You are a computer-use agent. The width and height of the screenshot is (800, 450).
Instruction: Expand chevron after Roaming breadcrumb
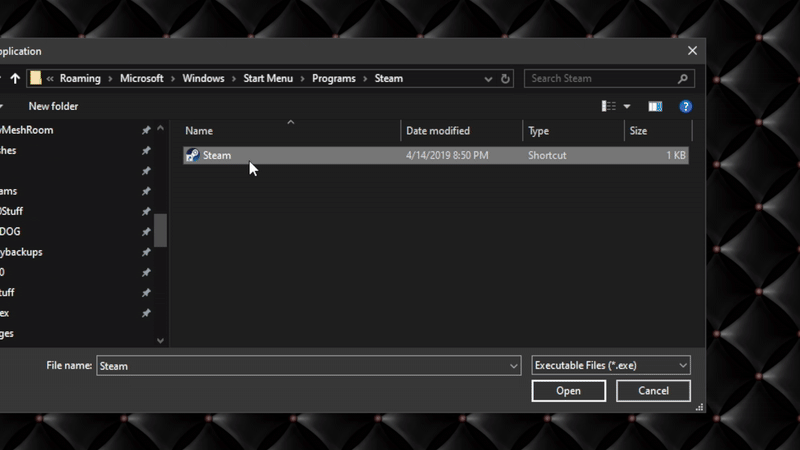(x=110, y=79)
